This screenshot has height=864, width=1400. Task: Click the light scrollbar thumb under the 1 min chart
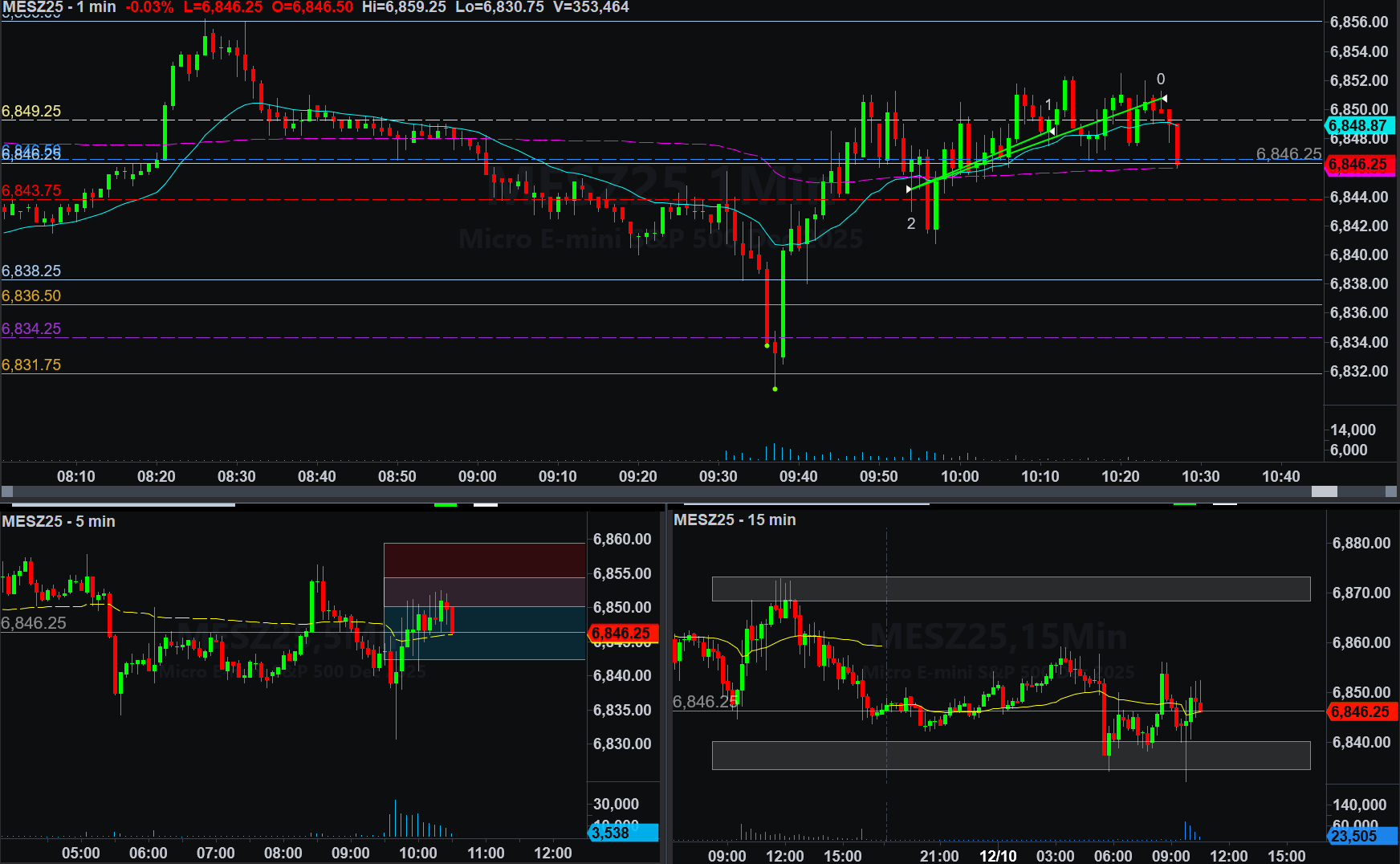click(x=1324, y=491)
